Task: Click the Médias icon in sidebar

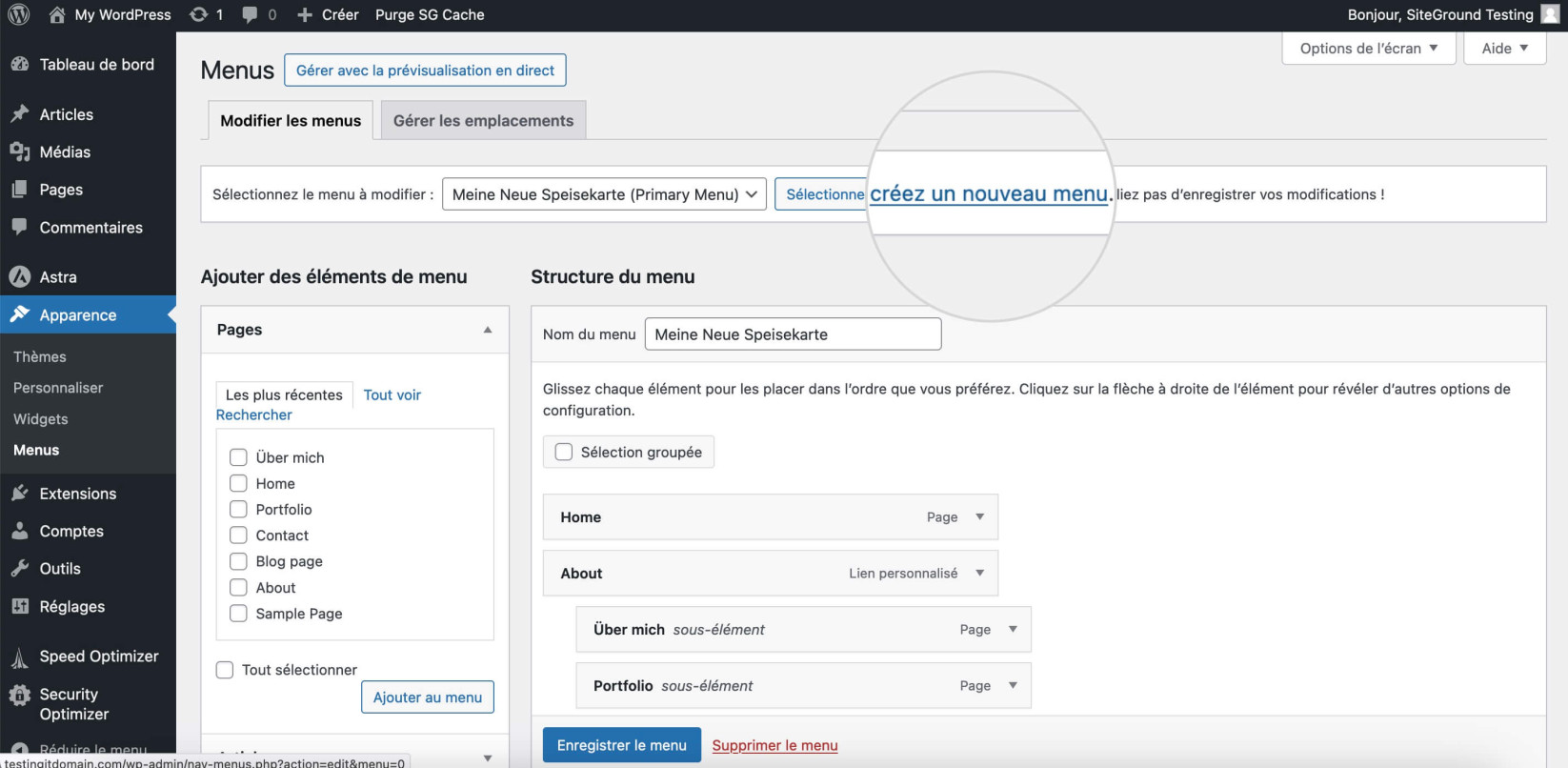Action: coord(19,152)
